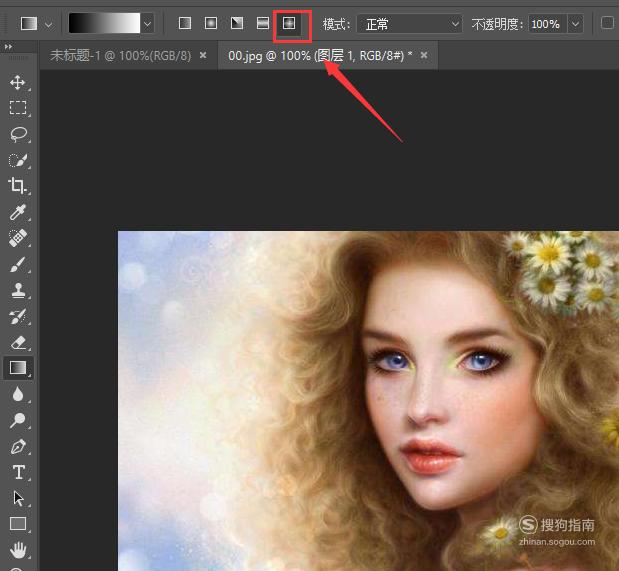Select the Clone Stamp tool
Image resolution: width=619 pixels, height=571 pixels.
click(18, 290)
